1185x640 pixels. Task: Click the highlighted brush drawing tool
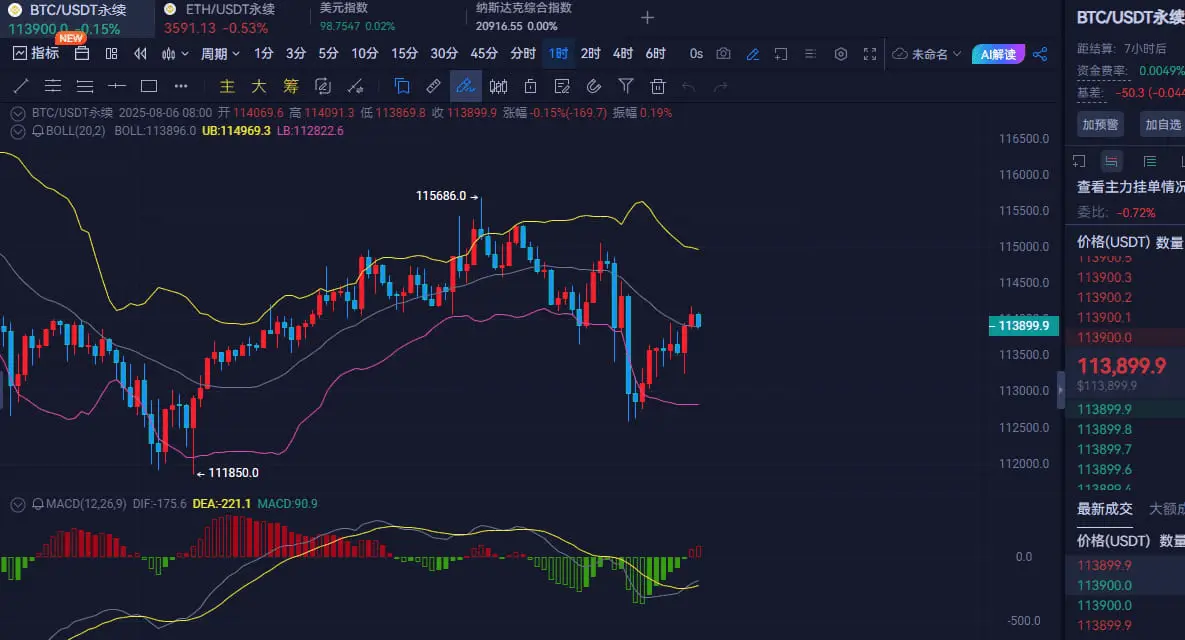tap(466, 86)
